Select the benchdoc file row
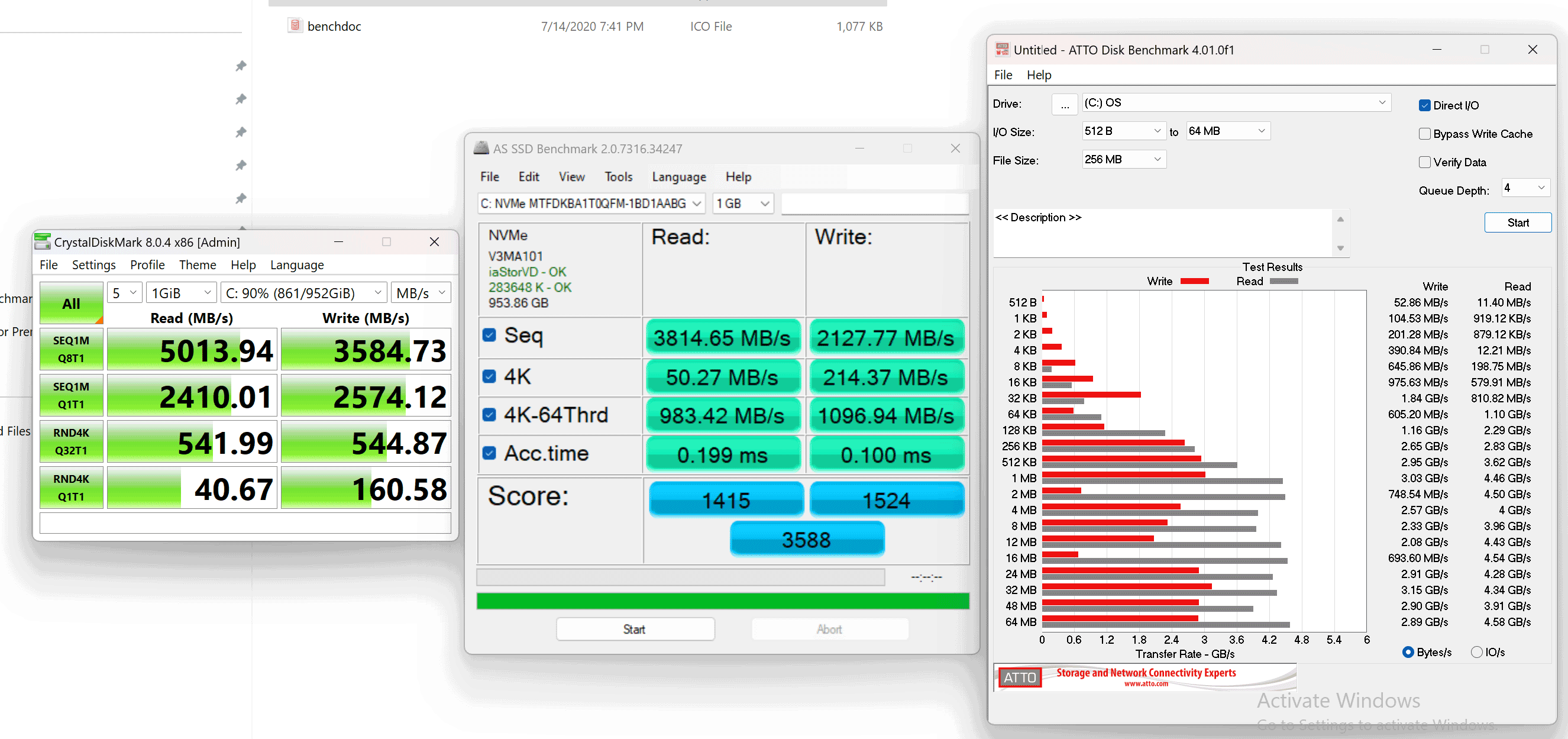Image resolution: width=1568 pixels, height=739 pixels. click(578, 25)
